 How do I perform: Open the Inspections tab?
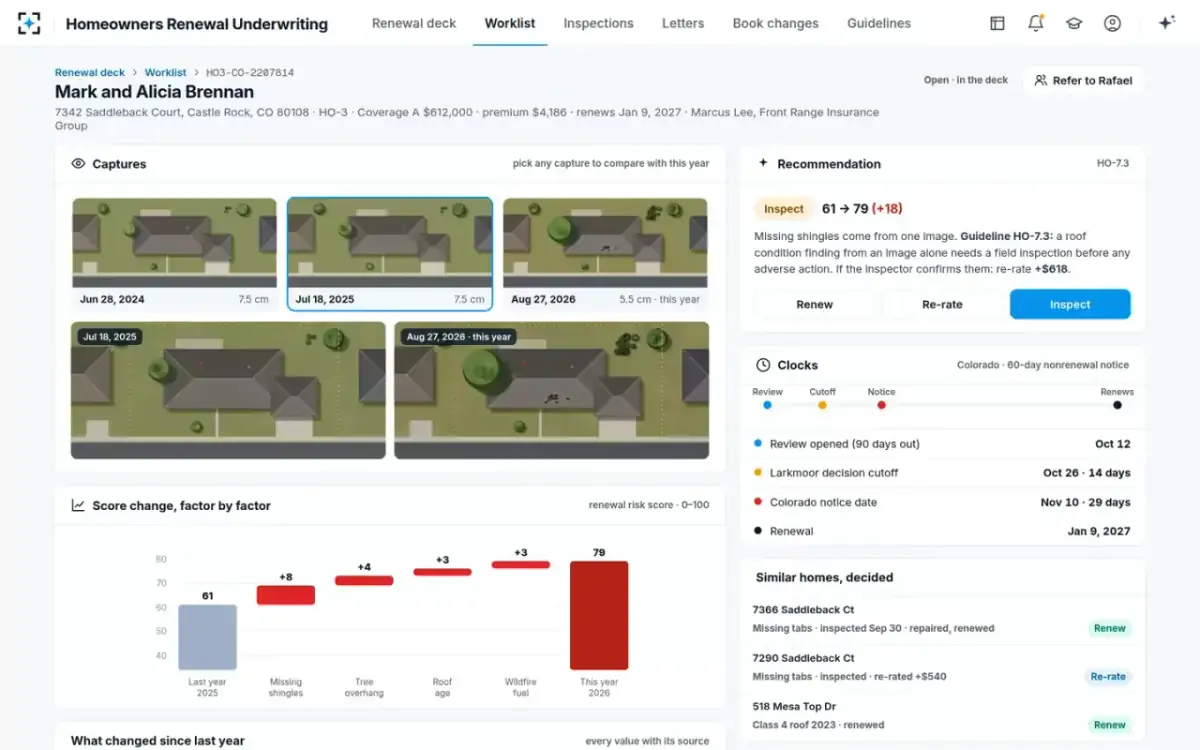click(598, 23)
